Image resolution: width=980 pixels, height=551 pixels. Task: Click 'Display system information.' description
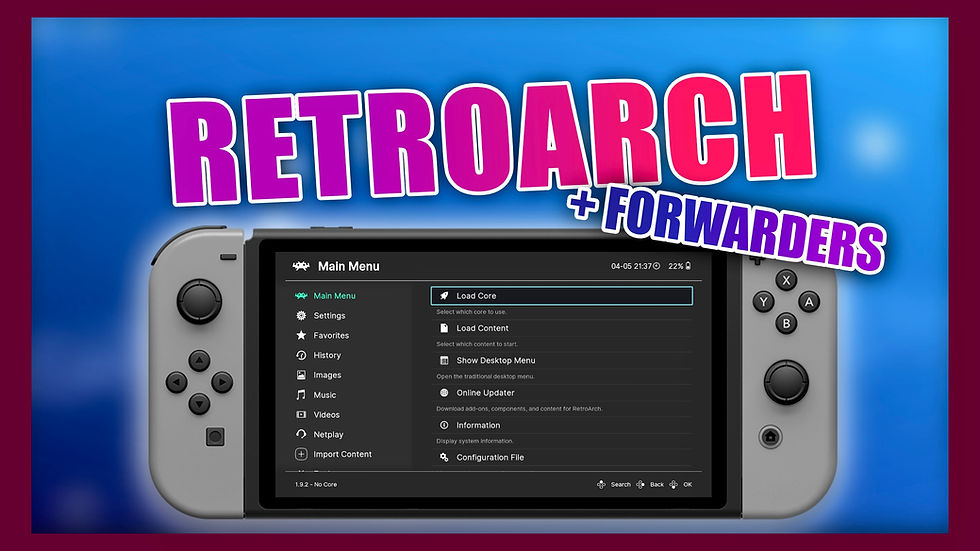[x=475, y=441]
